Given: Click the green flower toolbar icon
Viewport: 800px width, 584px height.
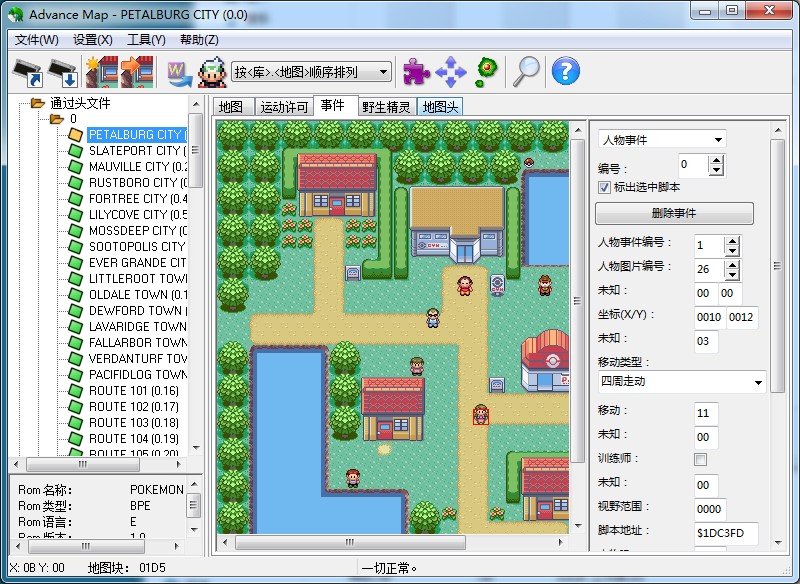Looking at the screenshot, I should point(485,72).
